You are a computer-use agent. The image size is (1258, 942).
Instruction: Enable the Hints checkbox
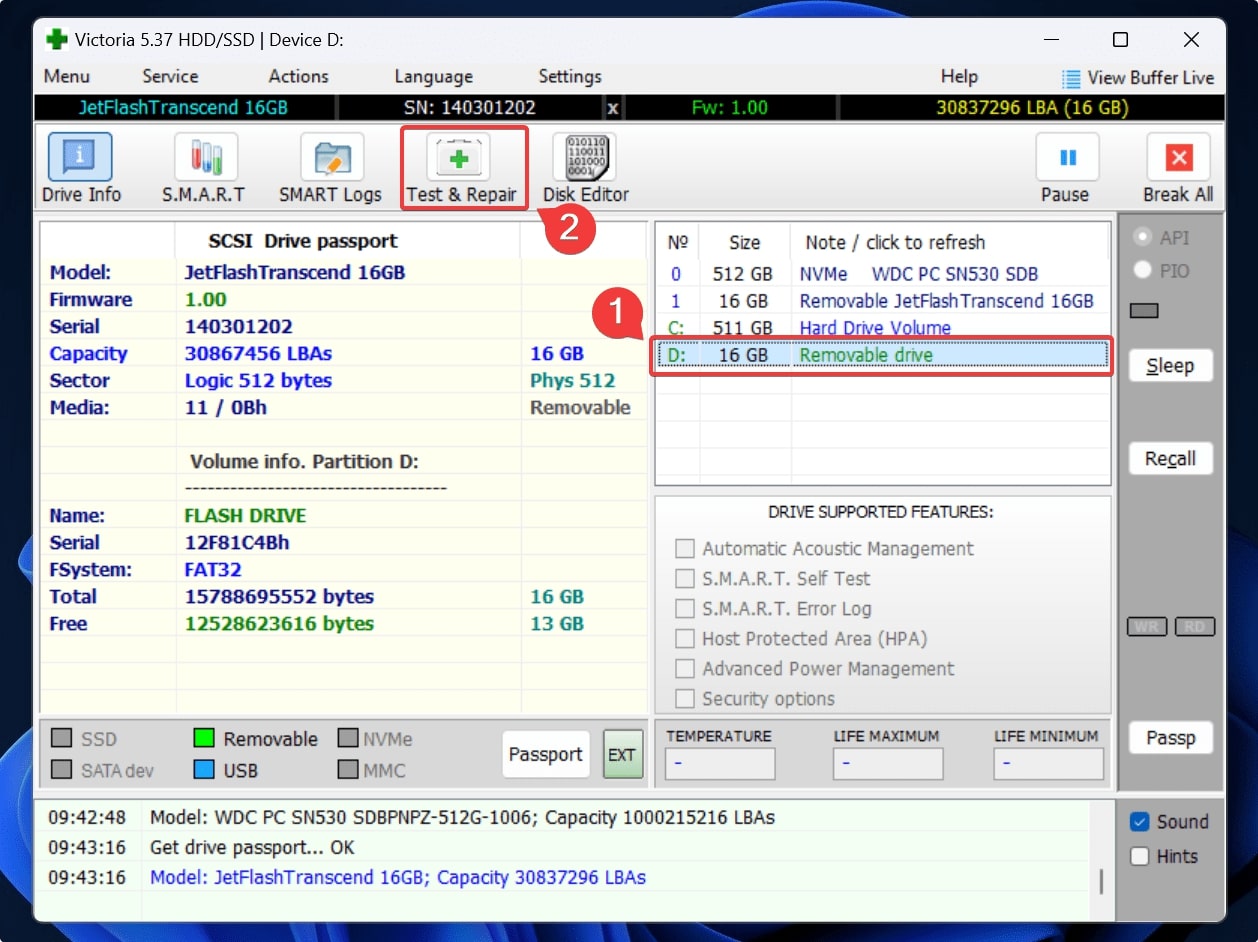tap(1140, 856)
